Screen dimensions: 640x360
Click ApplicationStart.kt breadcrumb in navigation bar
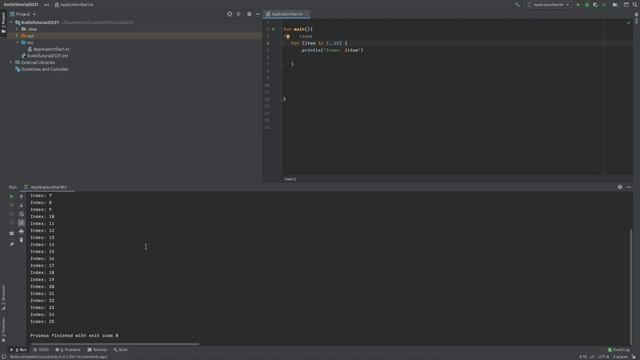pyautogui.click(x=74, y=4)
